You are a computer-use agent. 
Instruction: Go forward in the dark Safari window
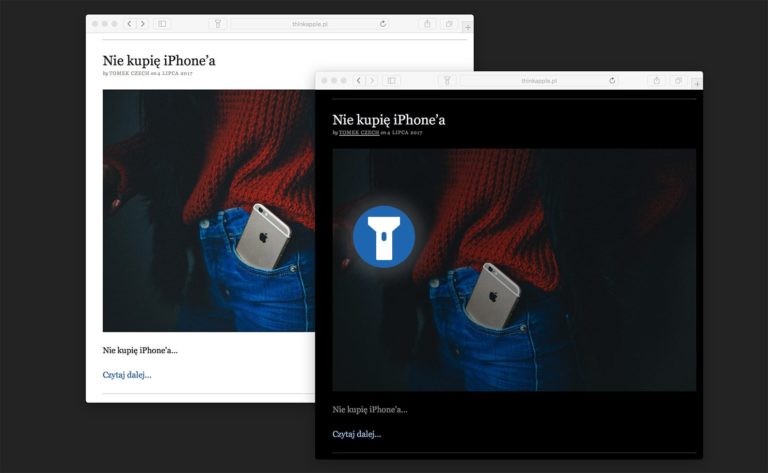coord(372,81)
